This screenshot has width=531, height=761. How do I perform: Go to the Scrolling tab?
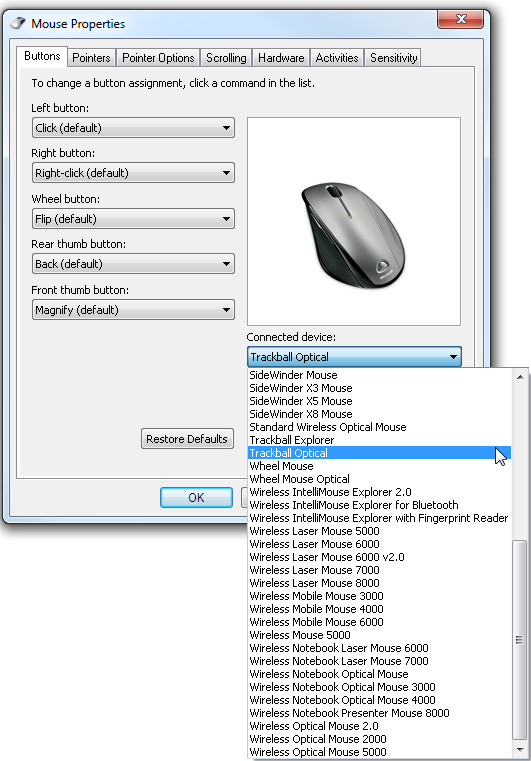point(226,58)
